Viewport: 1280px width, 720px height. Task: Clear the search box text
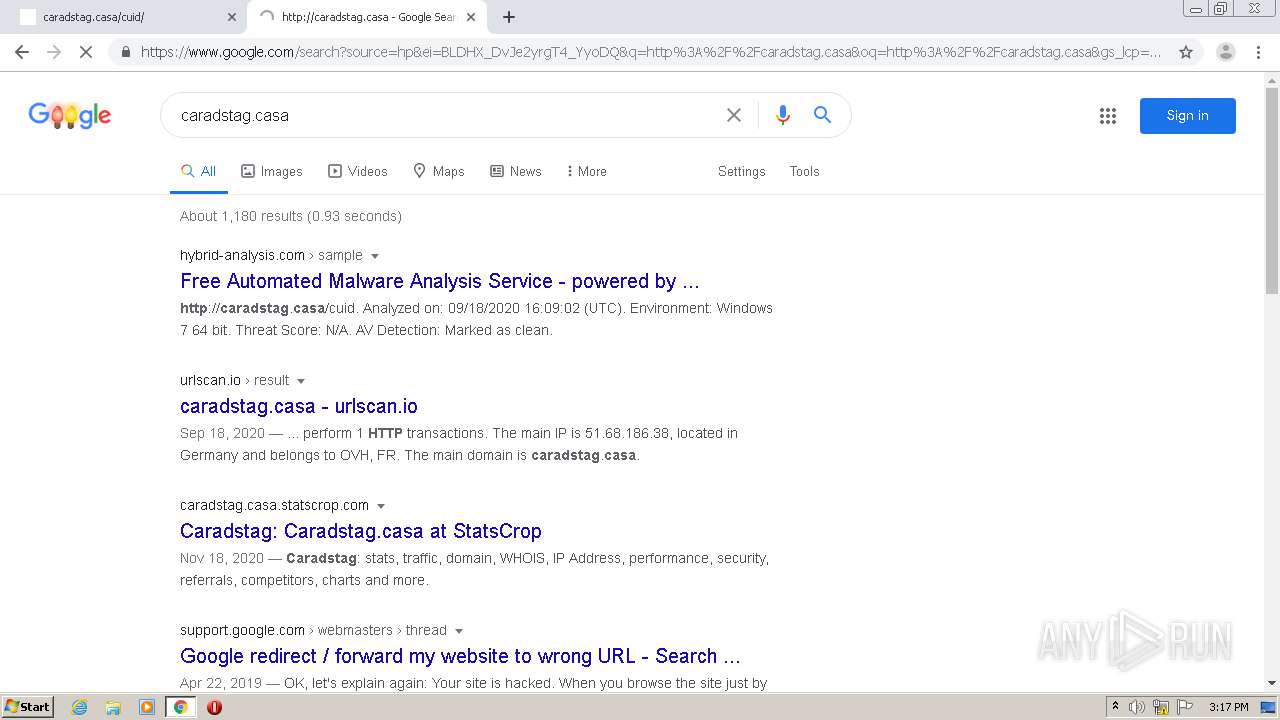(x=734, y=115)
